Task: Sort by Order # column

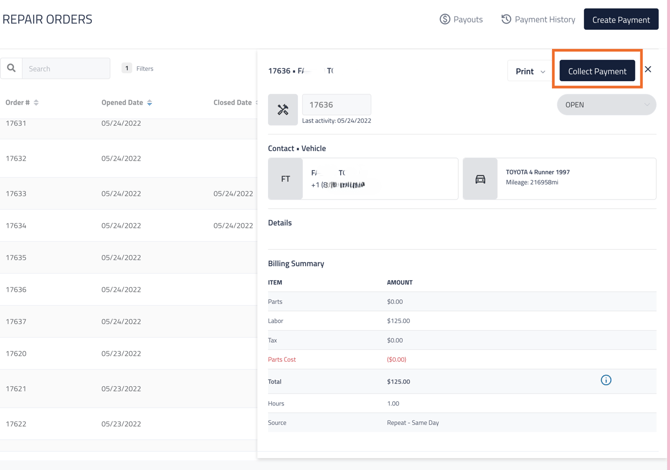Action: 22,102
